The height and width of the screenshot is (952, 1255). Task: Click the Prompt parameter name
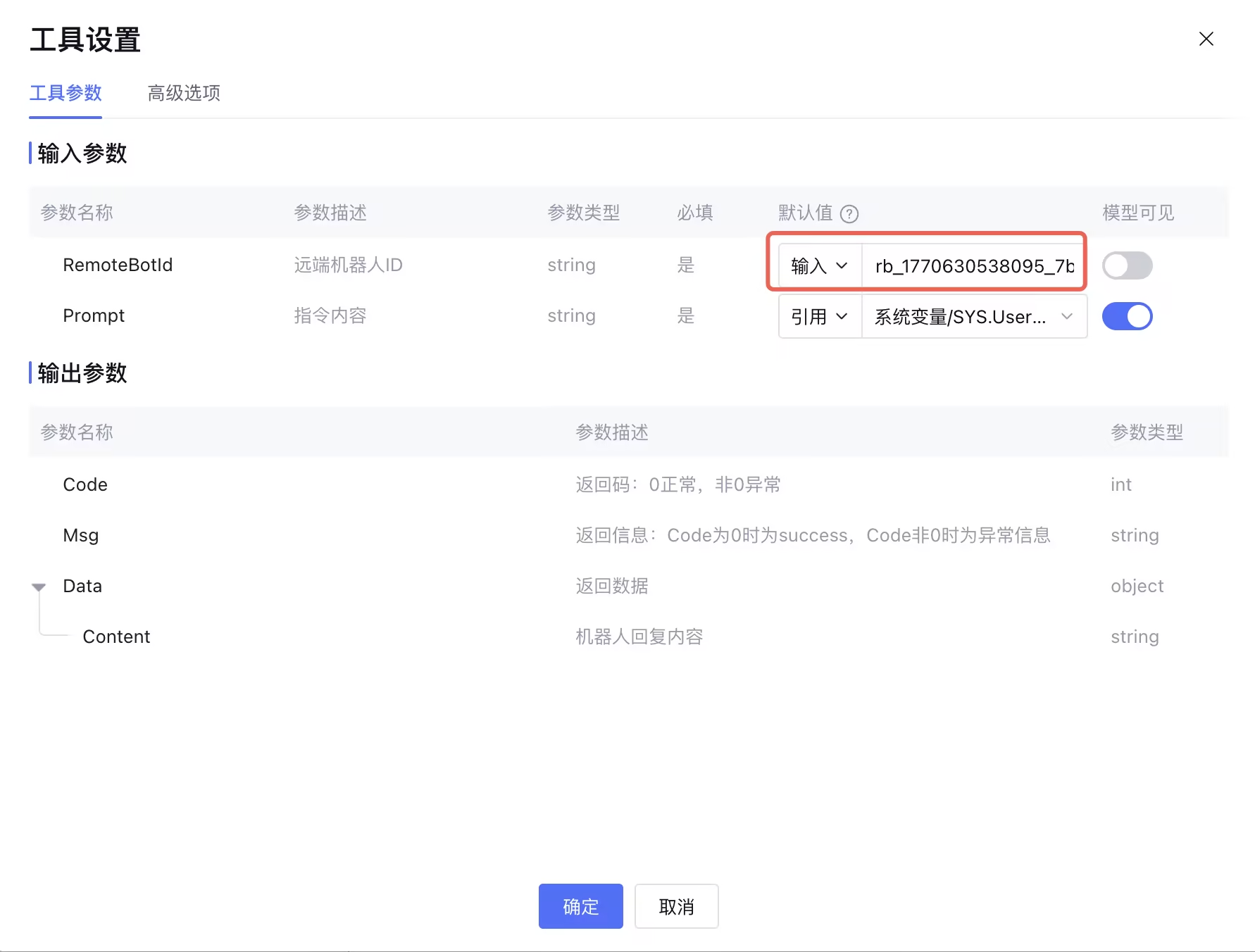point(94,315)
